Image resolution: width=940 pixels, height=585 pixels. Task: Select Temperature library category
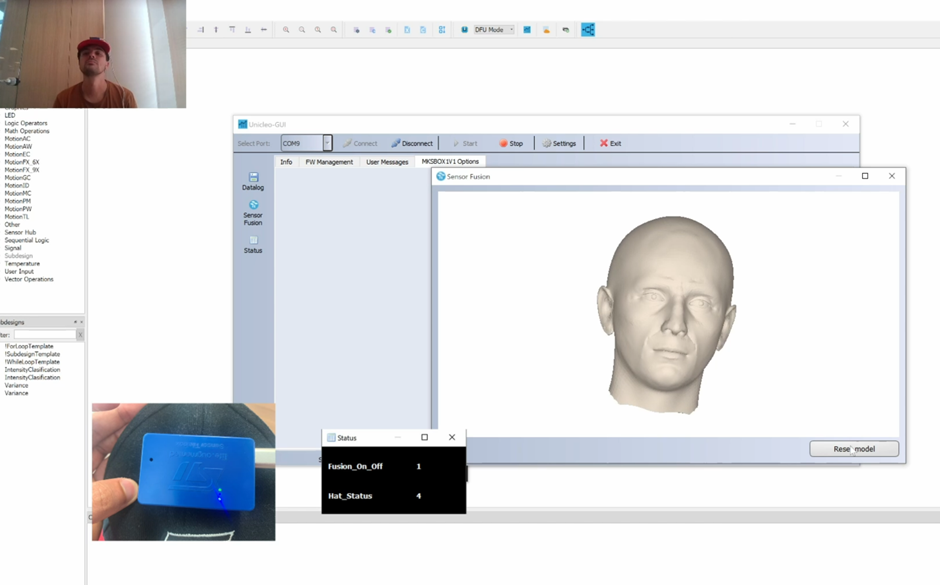pyautogui.click(x=22, y=263)
